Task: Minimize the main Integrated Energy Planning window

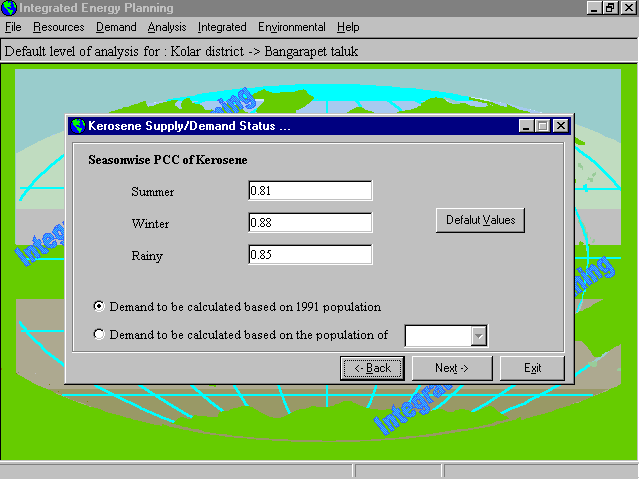Action: click(594, 8)
